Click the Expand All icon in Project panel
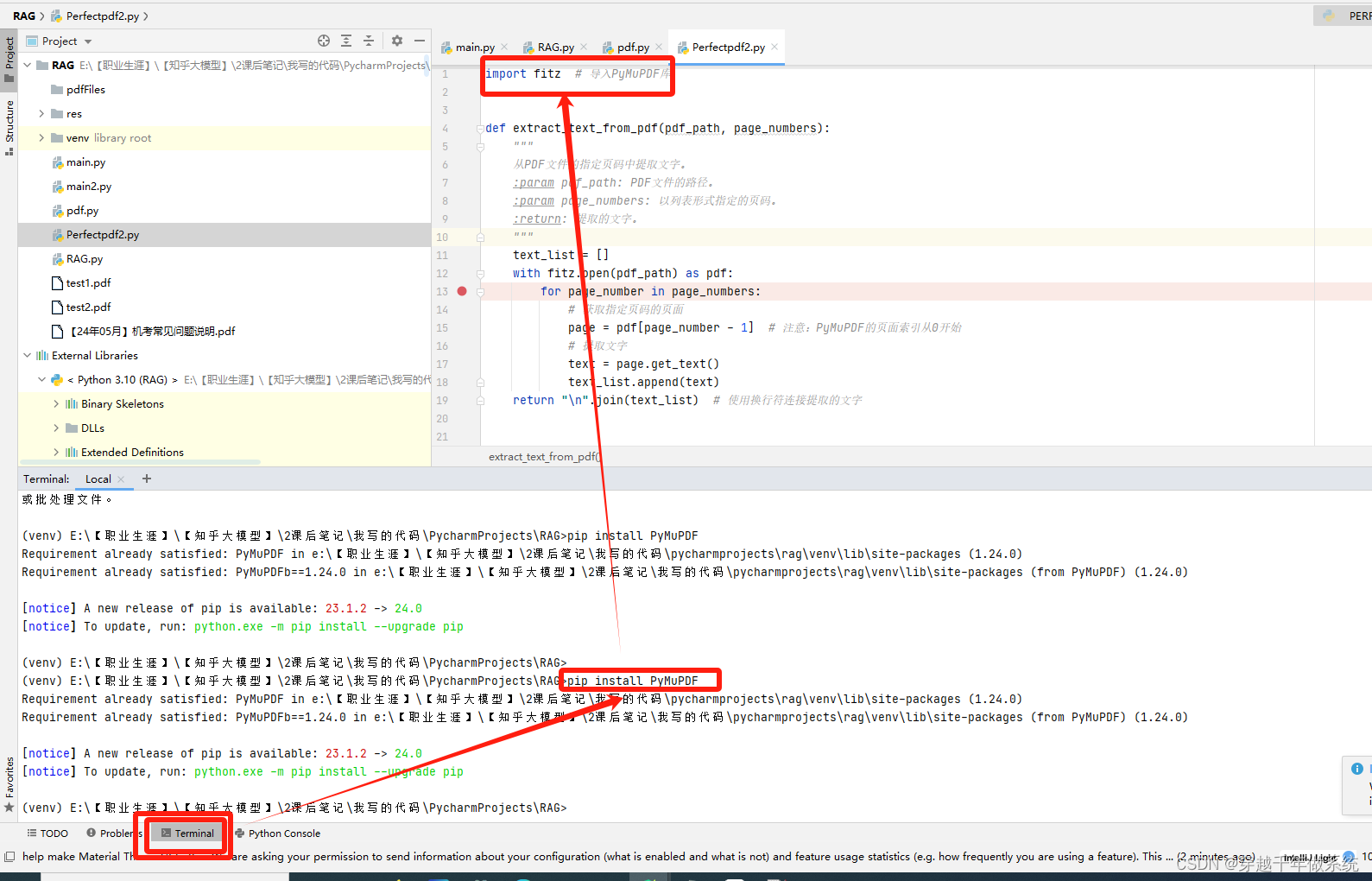The width and height of the screenshot is (1372, 881). point(346,41)
